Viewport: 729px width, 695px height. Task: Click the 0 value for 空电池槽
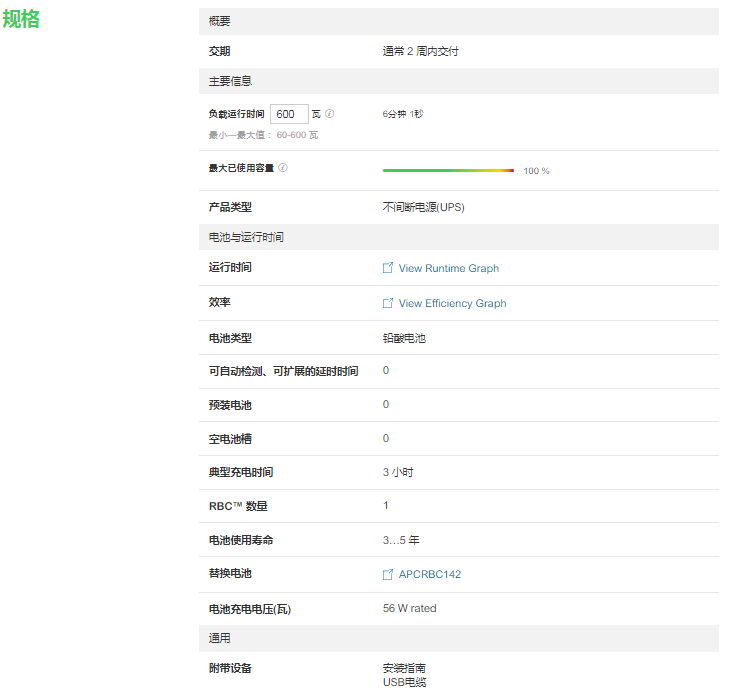[x=386, y=438]
